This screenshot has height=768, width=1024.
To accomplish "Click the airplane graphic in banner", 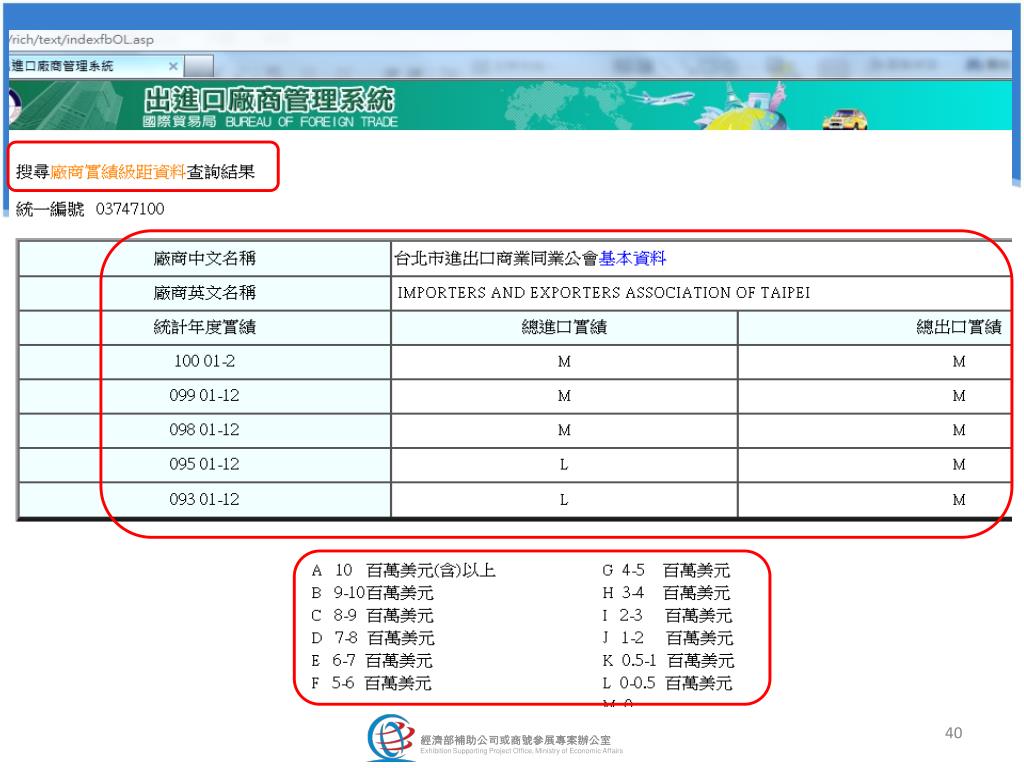I will point(661,99).
